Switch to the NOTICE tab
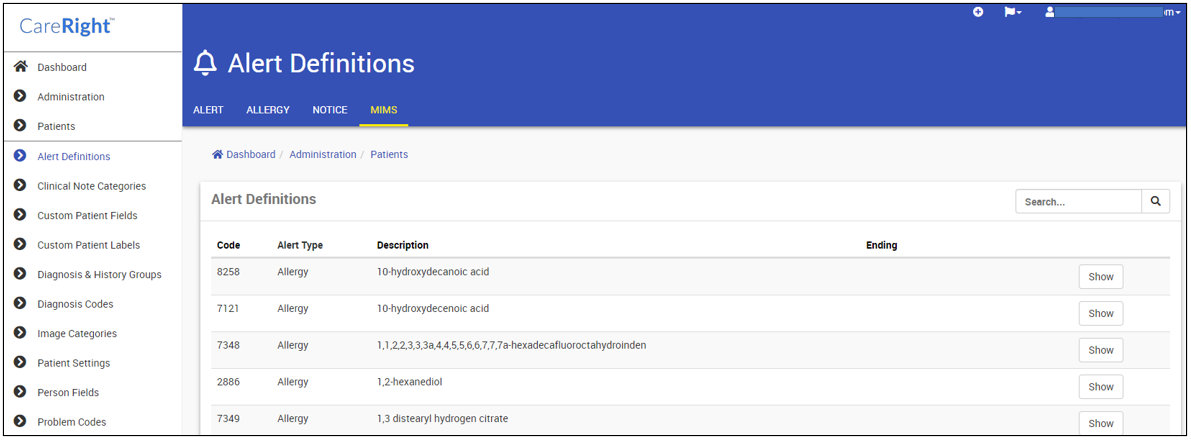The height and width of the screenshot is (443, 1191). point(330,110)
